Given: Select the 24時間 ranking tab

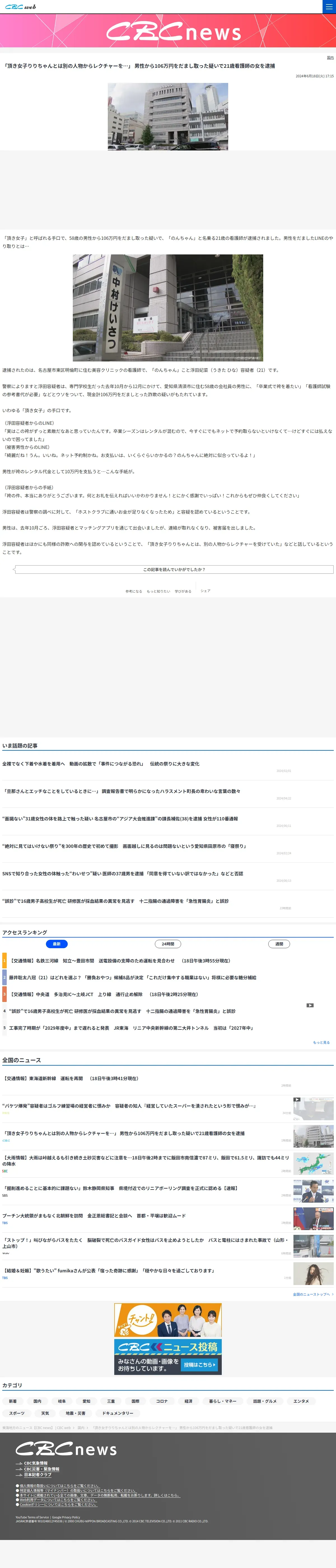Looking at the screenshot, I should tap(168, 944).
